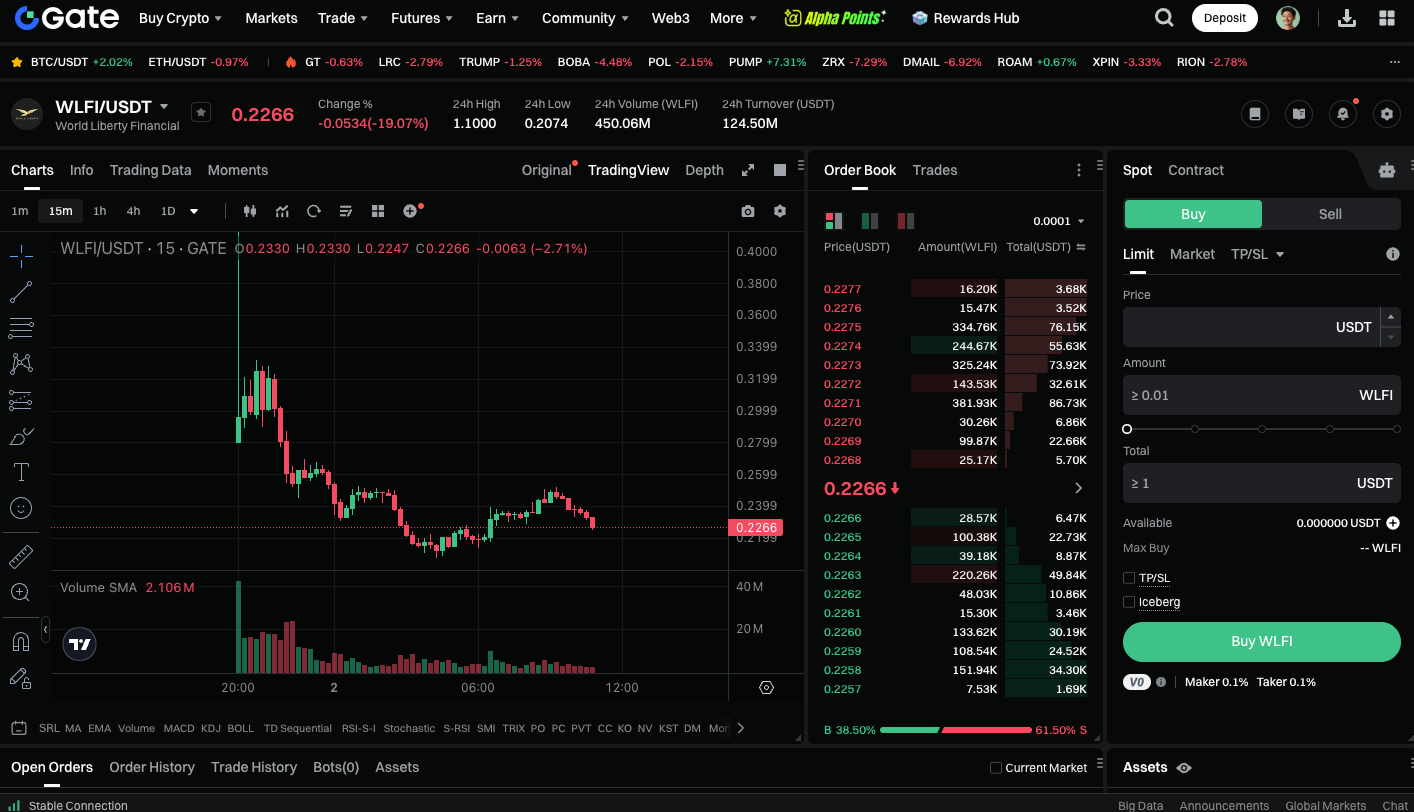Select the ruler measure tool
1414x812 pixels.
coord(21,556)
